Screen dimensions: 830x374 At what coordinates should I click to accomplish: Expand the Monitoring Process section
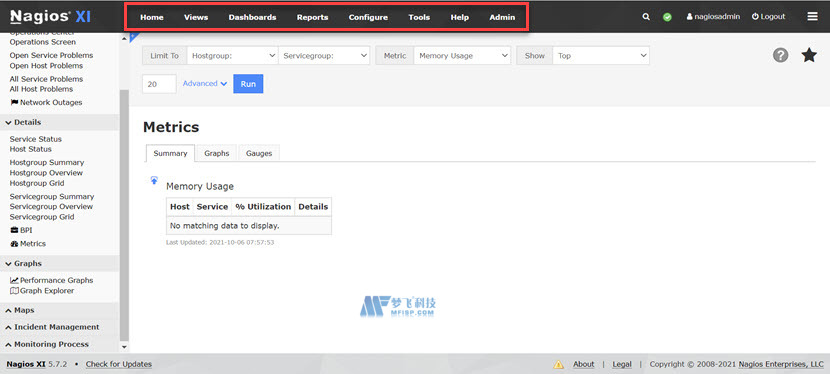pyautogui.click(x=59, y=344)
